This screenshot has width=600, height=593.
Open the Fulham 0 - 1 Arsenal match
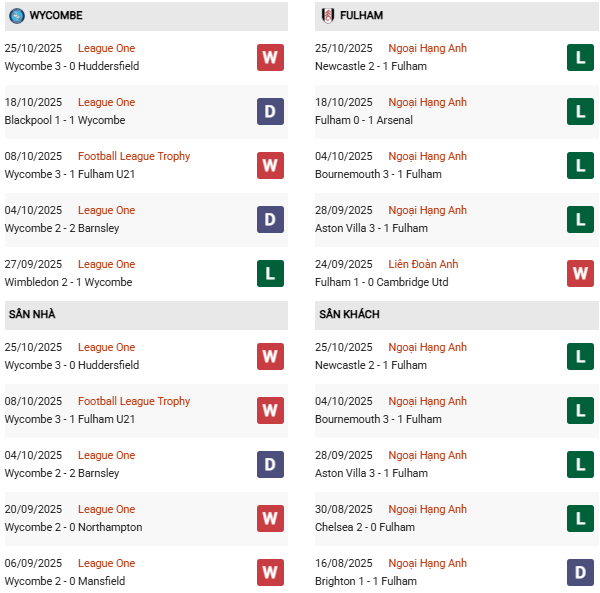[x=363, y=120]
